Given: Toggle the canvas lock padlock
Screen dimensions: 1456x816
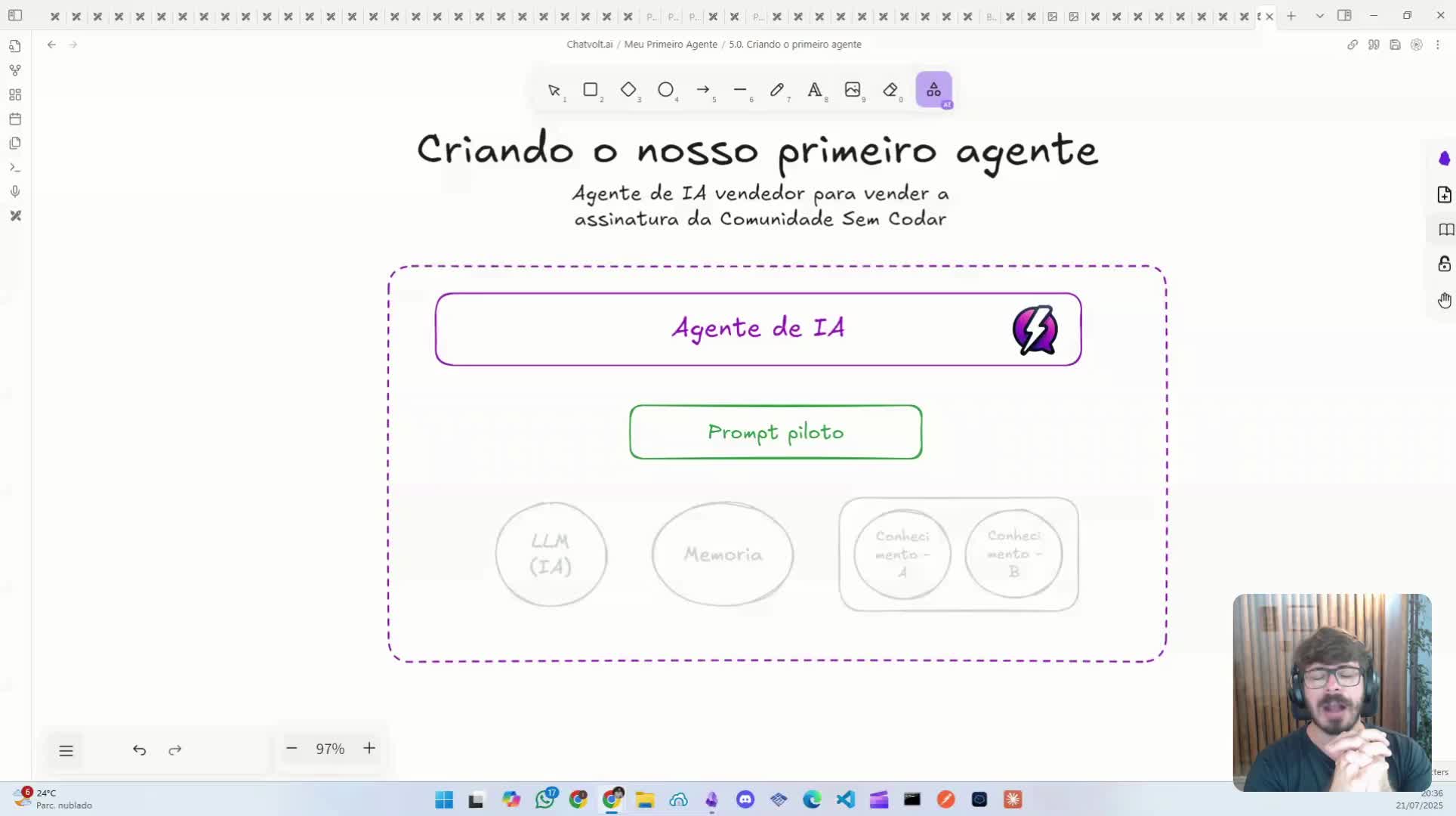Looking at the screenshot, I should coord(1445,264).
